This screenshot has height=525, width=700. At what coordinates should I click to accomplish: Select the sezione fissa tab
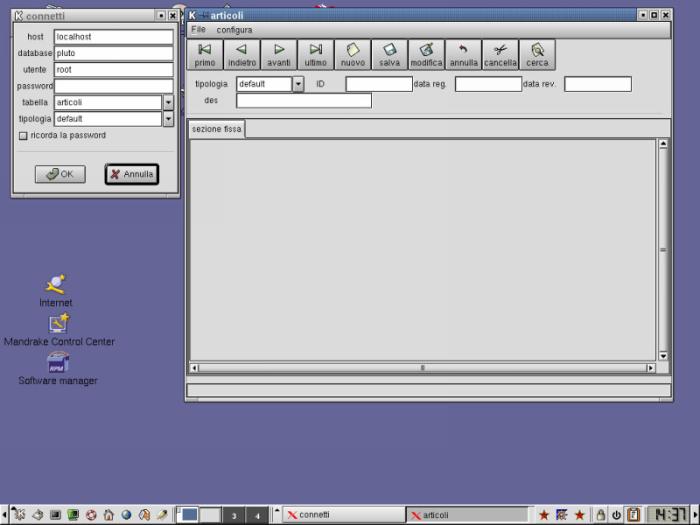coord(217,129)
